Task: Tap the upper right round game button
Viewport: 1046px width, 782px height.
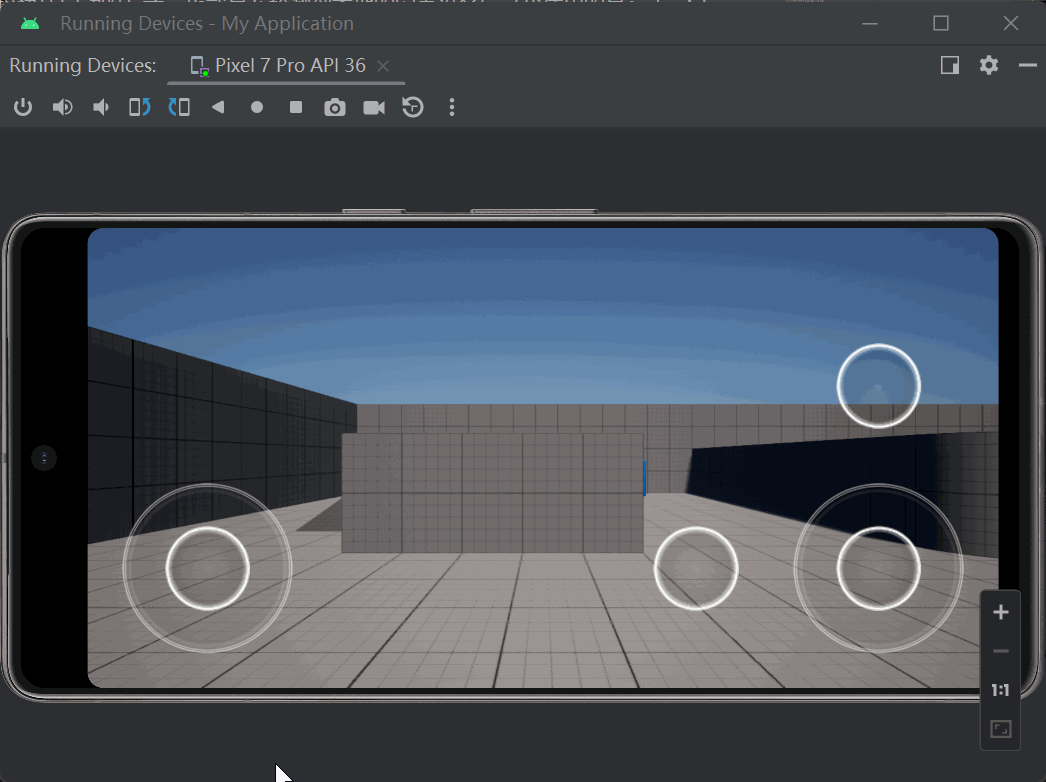Action: 879,386
